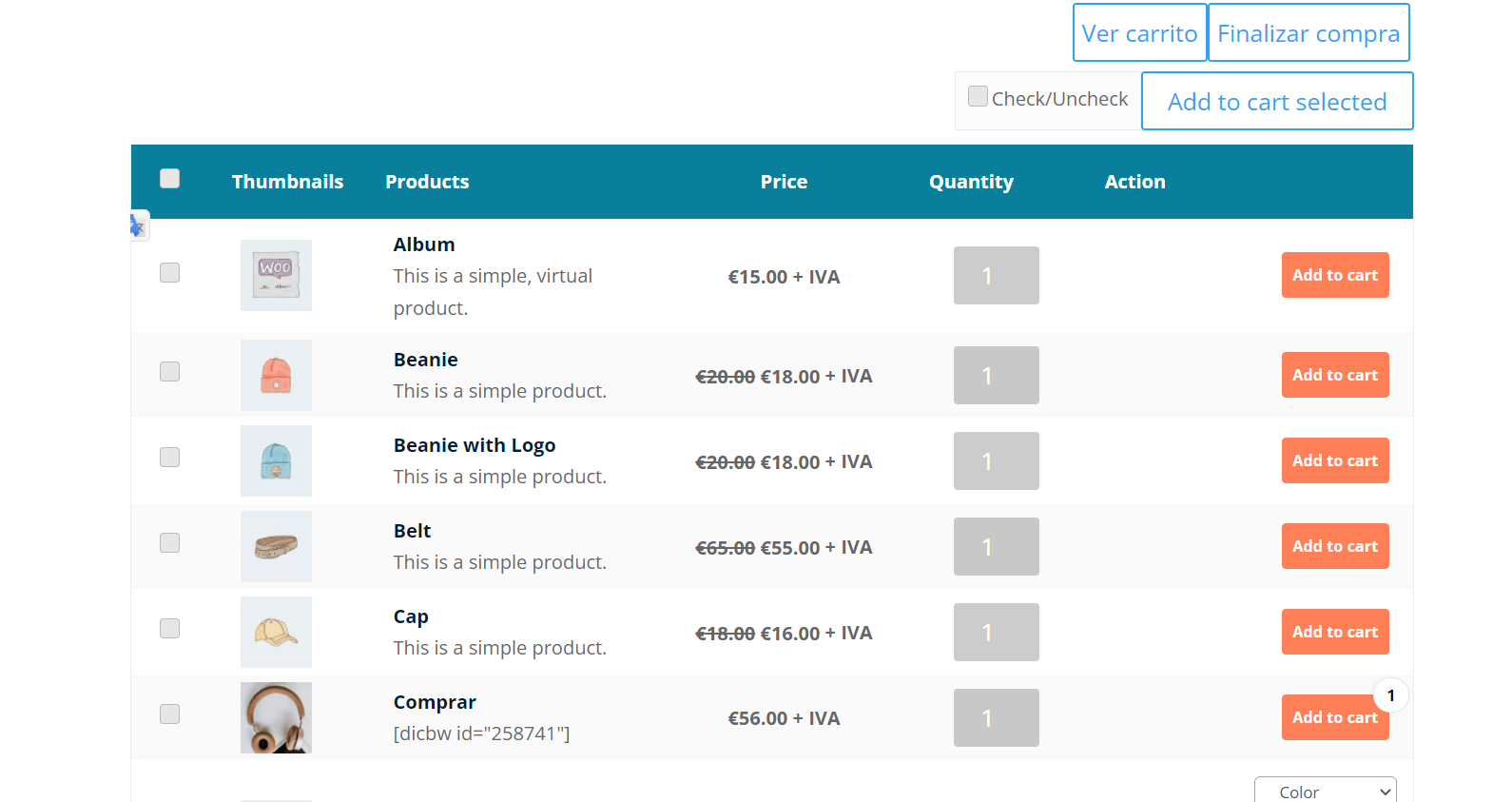Click the blue star widget icon

click(x=138, y=225)
